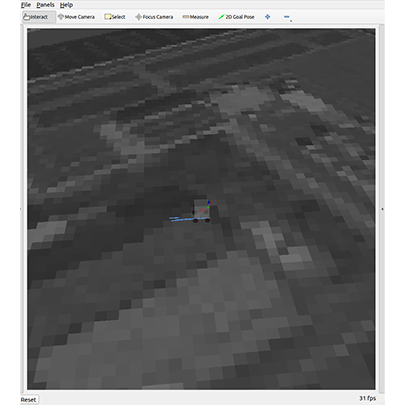Activate the 2D Goal Pose tool
The height and width of the screenshot is (405, 405).
pyautogui.click(x=236, y=17)
